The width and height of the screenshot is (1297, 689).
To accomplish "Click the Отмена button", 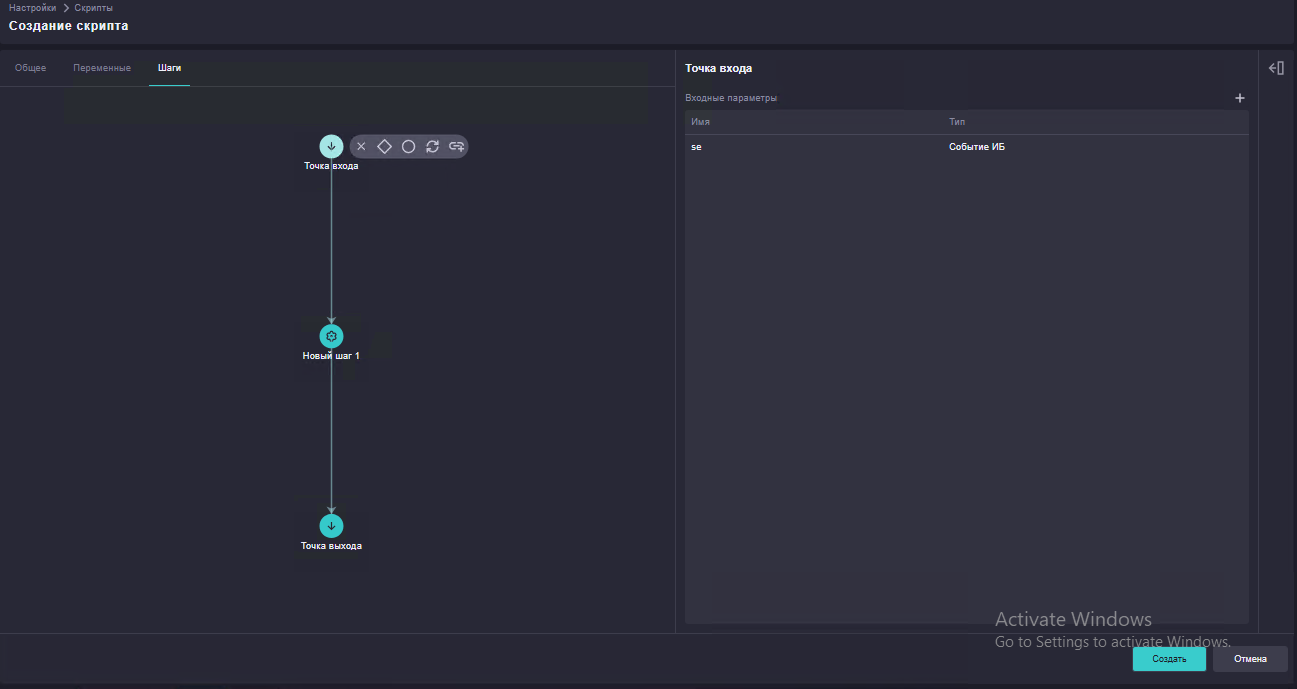I will [x=1250, y=659].
